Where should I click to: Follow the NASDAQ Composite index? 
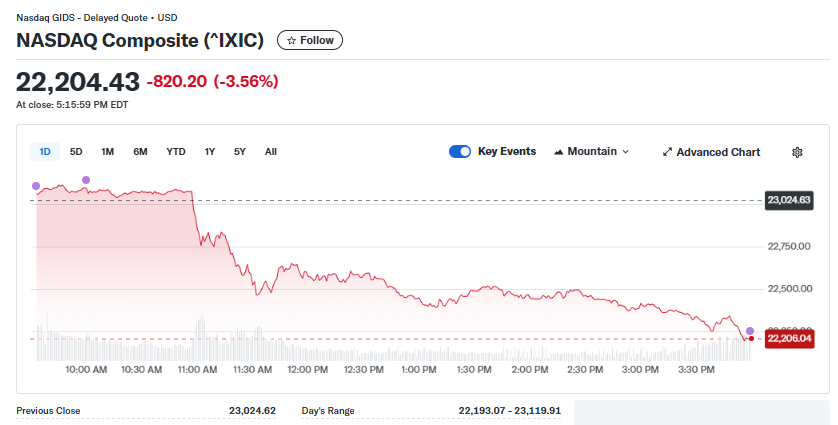[310, 40]
